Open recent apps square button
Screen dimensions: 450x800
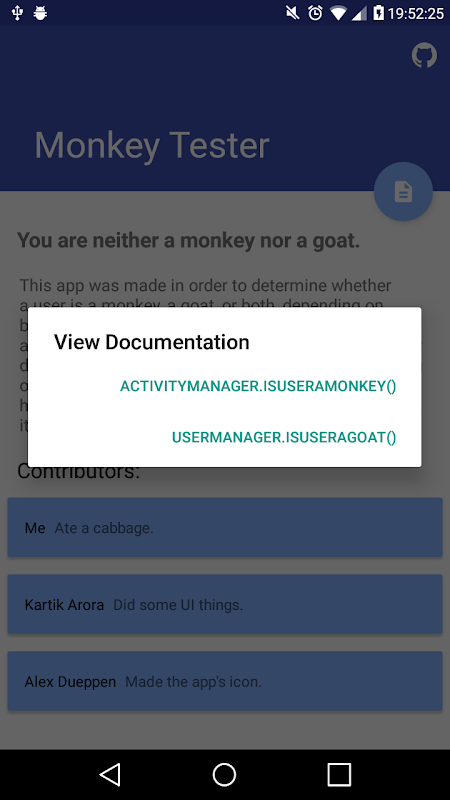[x=339, y=774]
